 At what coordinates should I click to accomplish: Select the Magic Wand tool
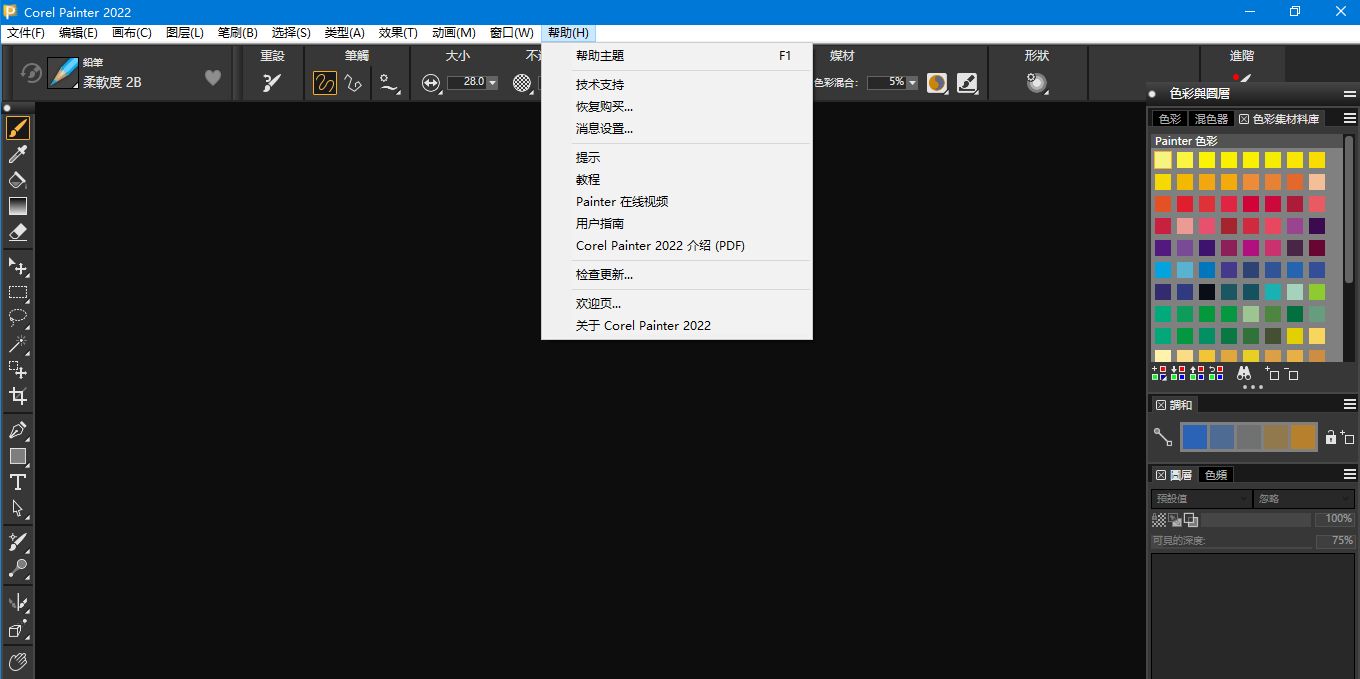click(x=18, y=344)
